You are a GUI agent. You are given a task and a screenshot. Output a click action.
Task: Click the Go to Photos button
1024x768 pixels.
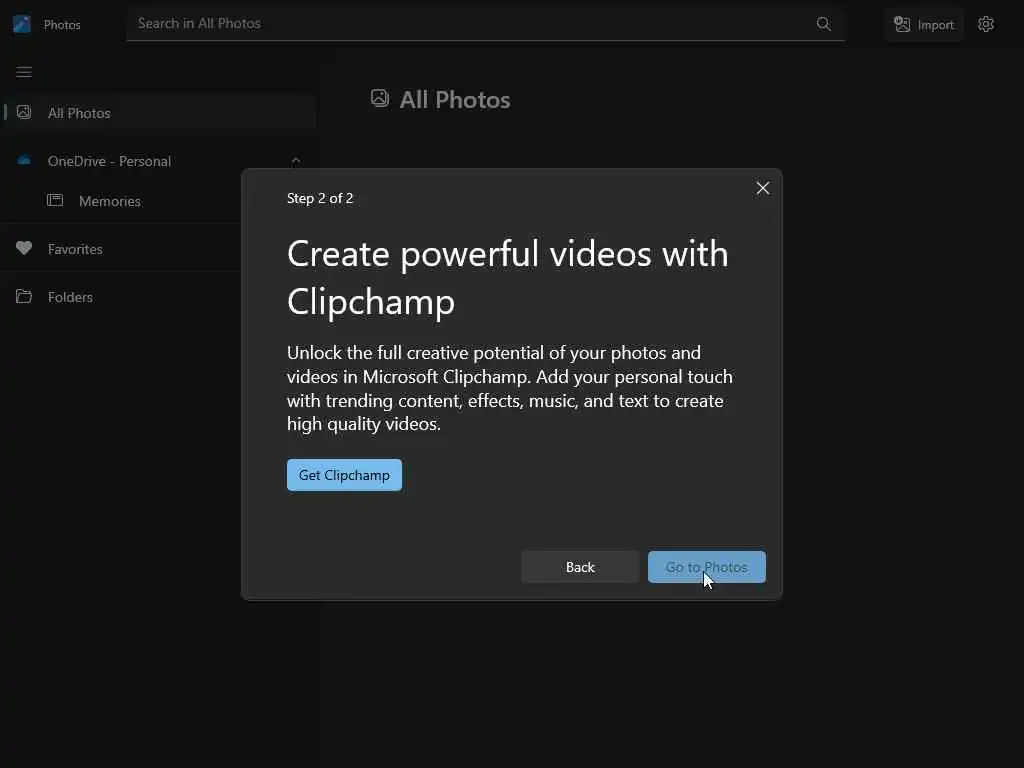tap(707, 567)
